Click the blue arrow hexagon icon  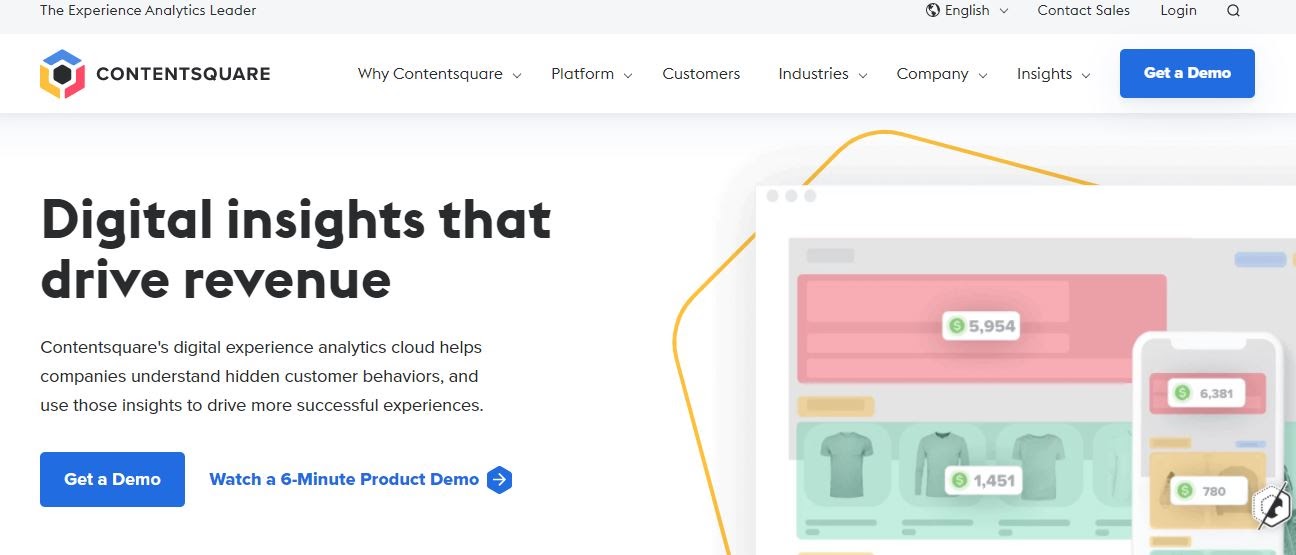[x=499, y=480]
